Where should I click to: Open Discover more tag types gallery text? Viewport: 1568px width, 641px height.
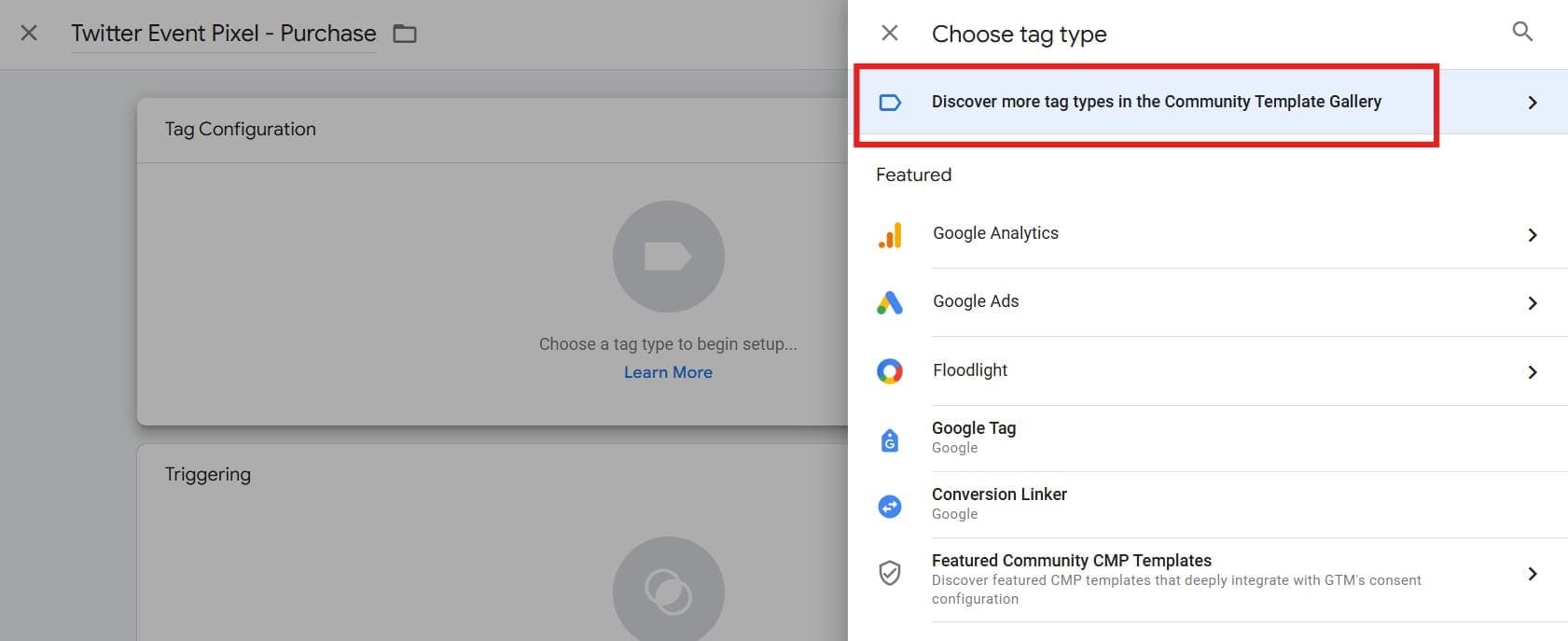click(1156, 102)
